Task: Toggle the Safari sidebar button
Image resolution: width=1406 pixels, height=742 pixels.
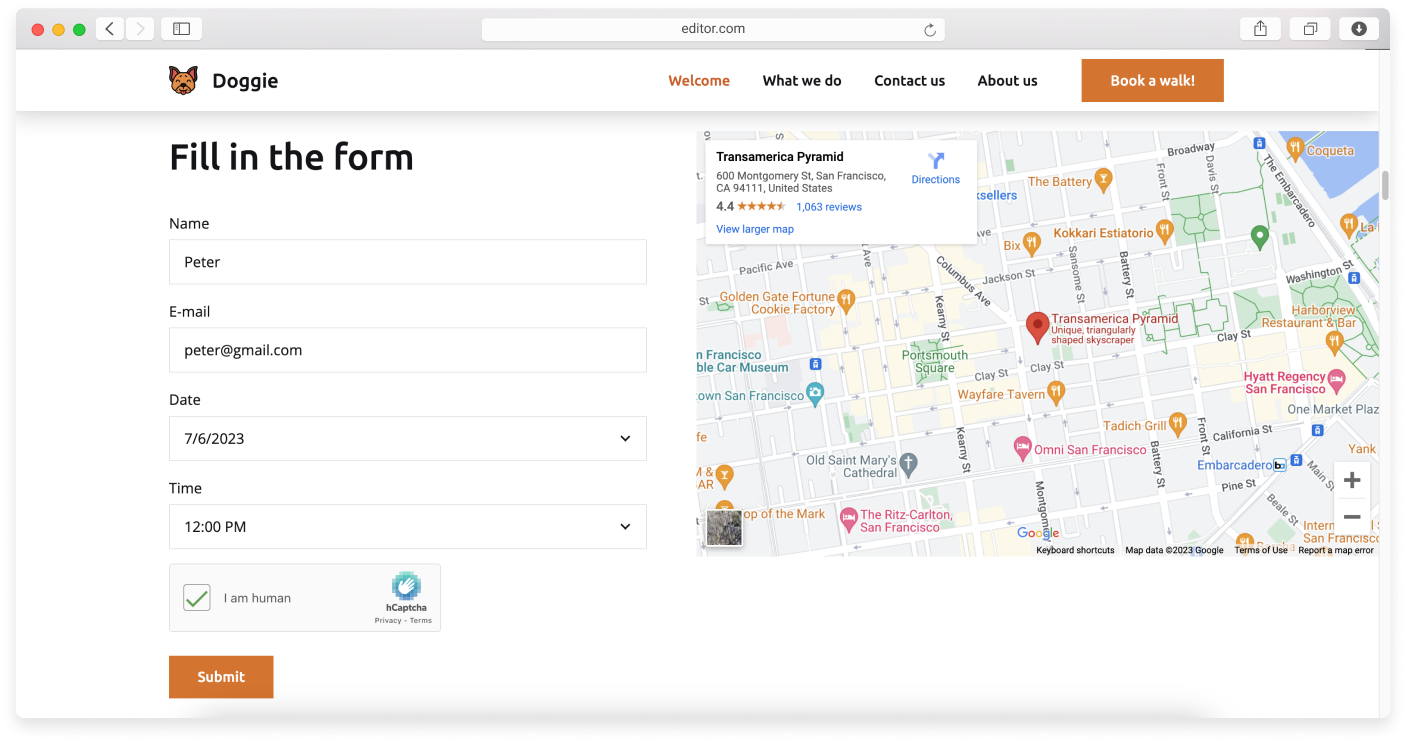Action: [x=181, y=29]
